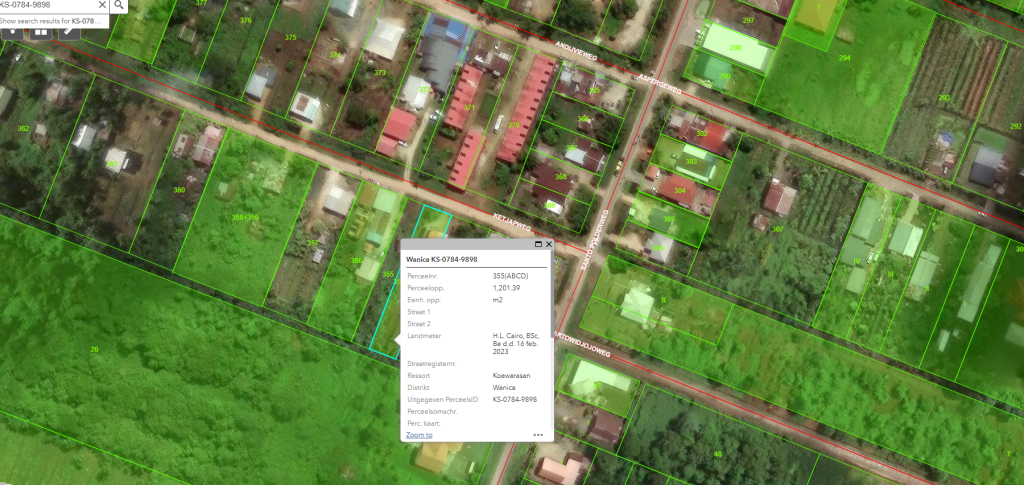The height and width of the screenshot is (485, 1024).
Task: Maximize the parcel info popup
Action: point(538,244)
